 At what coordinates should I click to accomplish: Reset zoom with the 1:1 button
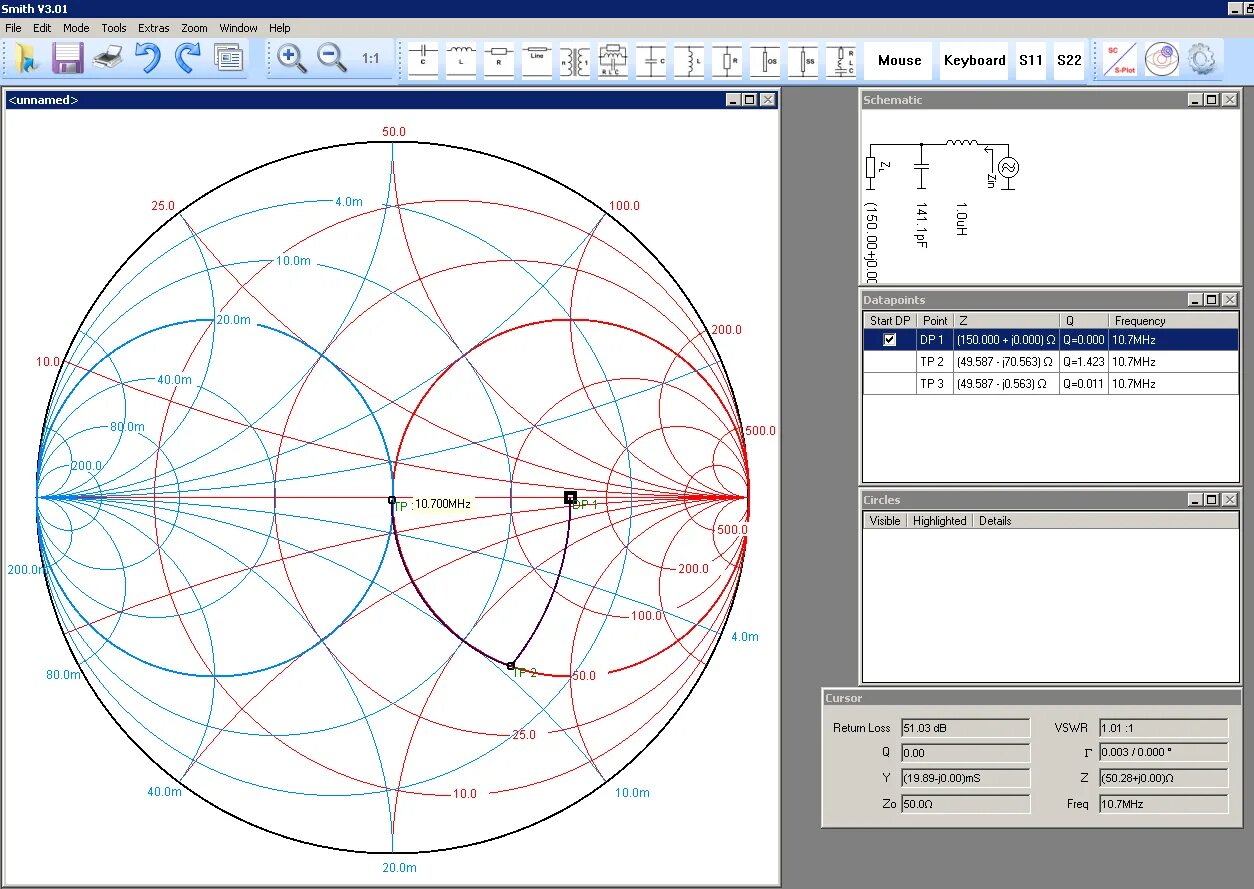[371, 59]
